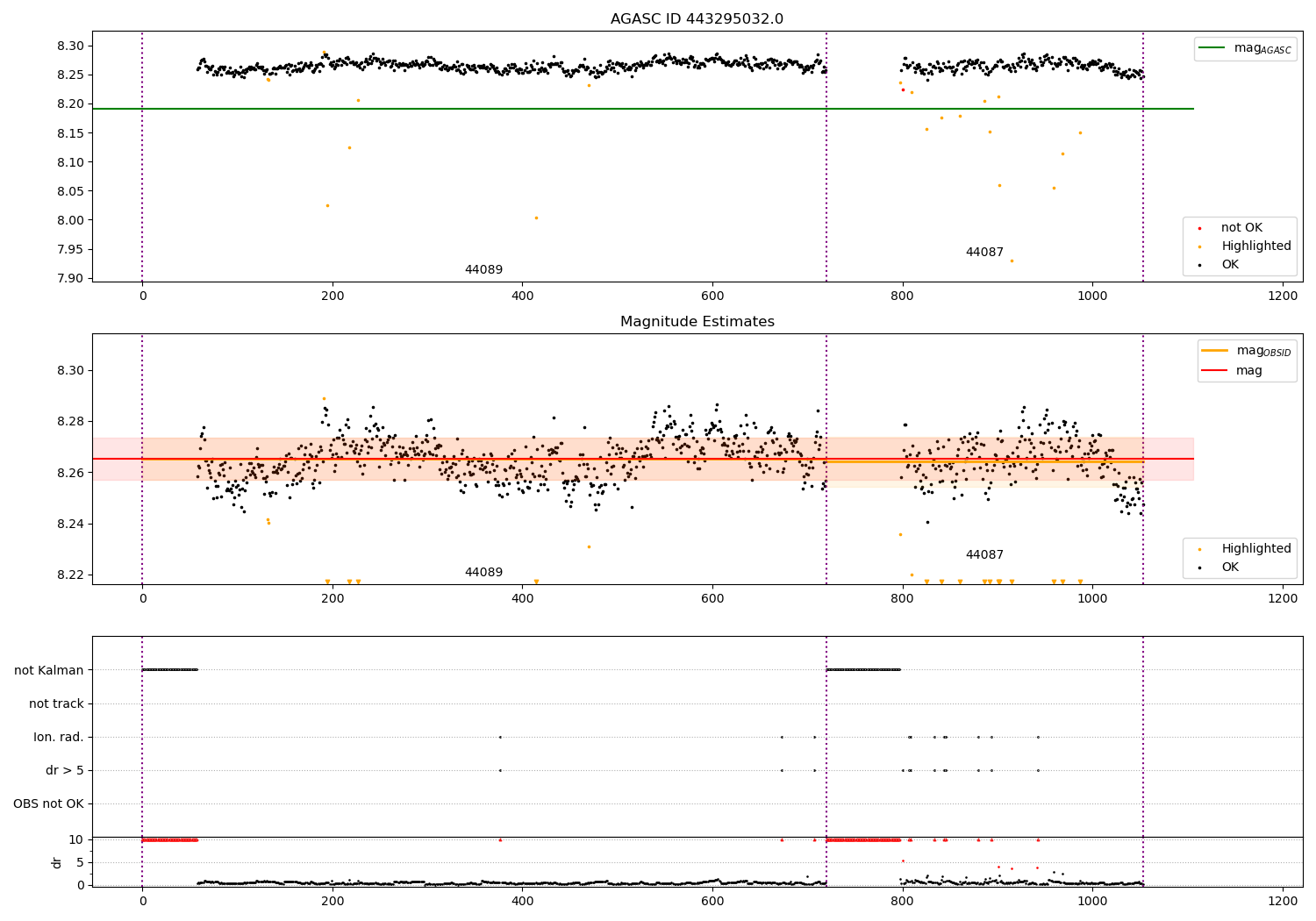Click y-tick '8.15' in the top plot
Viewport: 1316px width, 921px height.
(x=71, y=133)
